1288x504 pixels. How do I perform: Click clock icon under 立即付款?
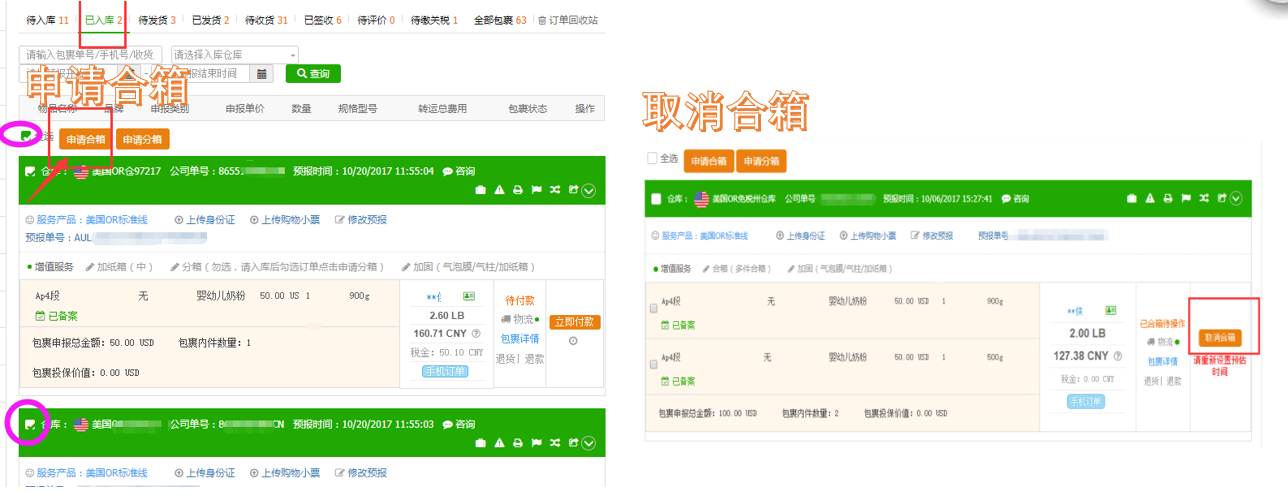click(x=574, y=341)
